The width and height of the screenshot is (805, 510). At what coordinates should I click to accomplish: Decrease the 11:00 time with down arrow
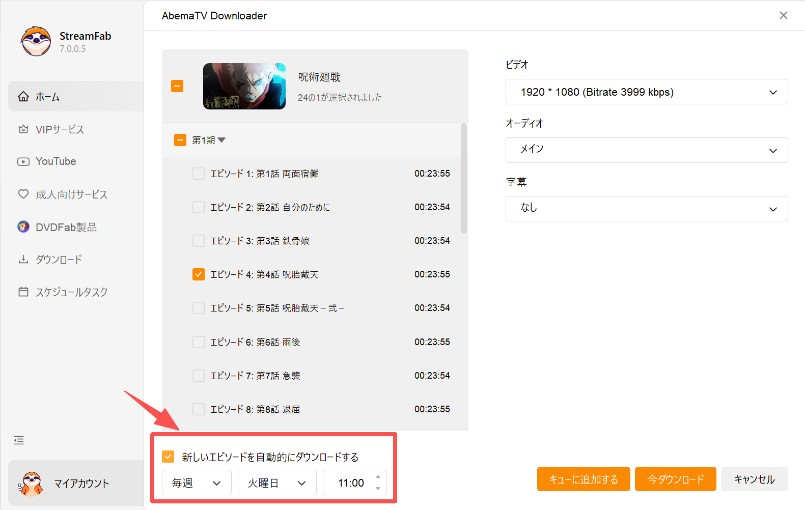click(378, 488)
